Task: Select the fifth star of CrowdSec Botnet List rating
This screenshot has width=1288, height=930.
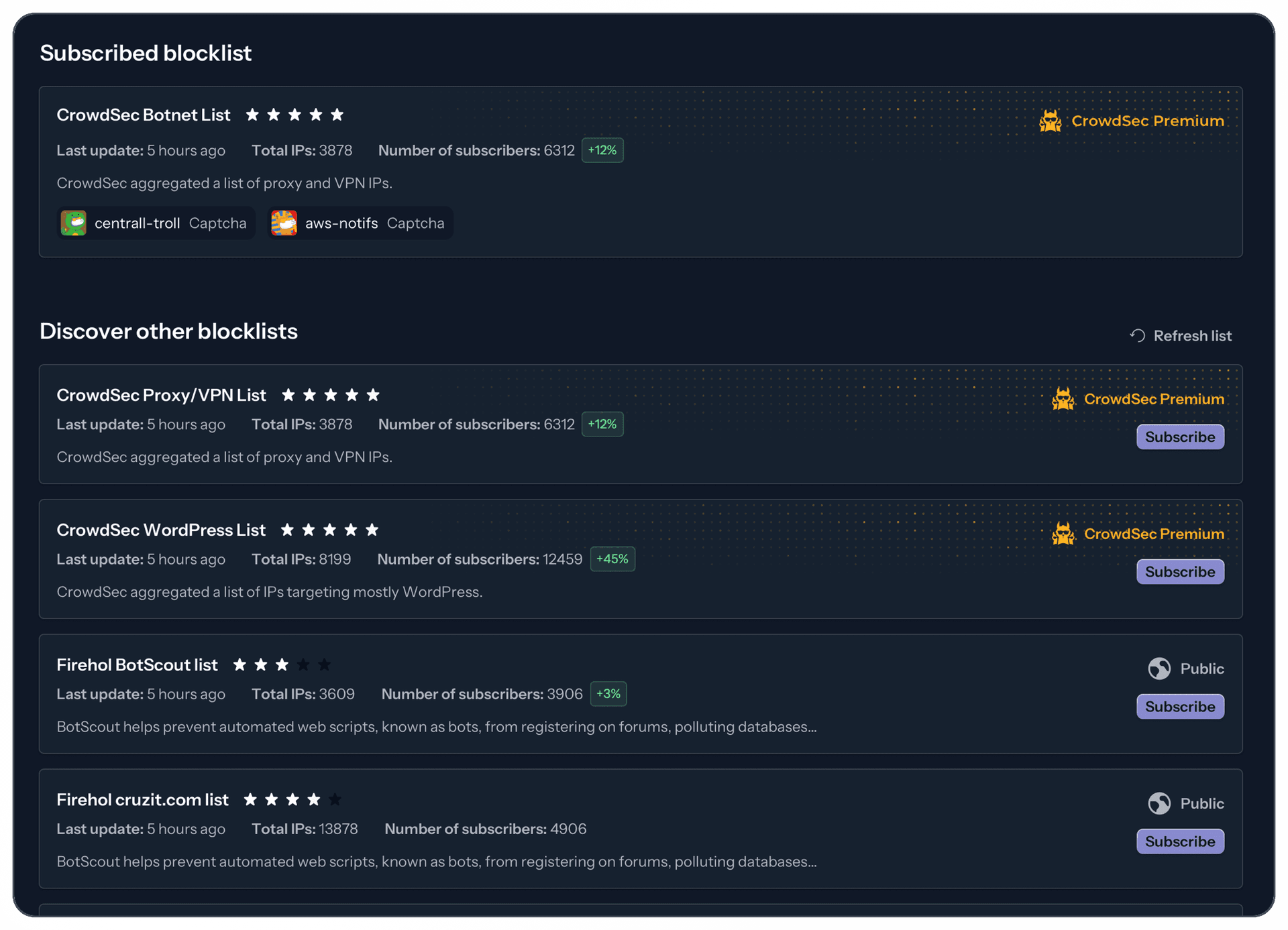Action: [x=337, y=115]
